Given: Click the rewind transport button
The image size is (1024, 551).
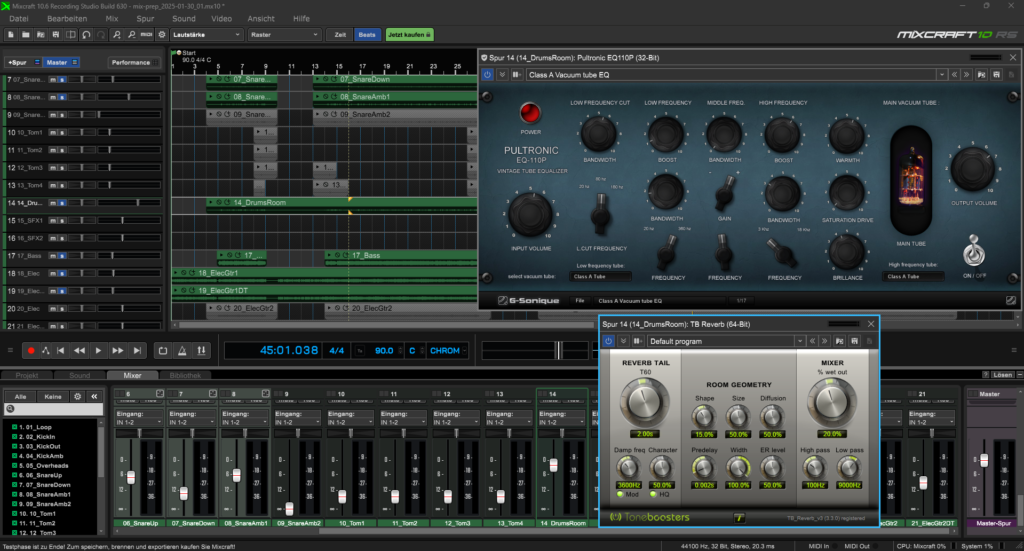Looking at the screenshot, I should [x=79, y=351].
